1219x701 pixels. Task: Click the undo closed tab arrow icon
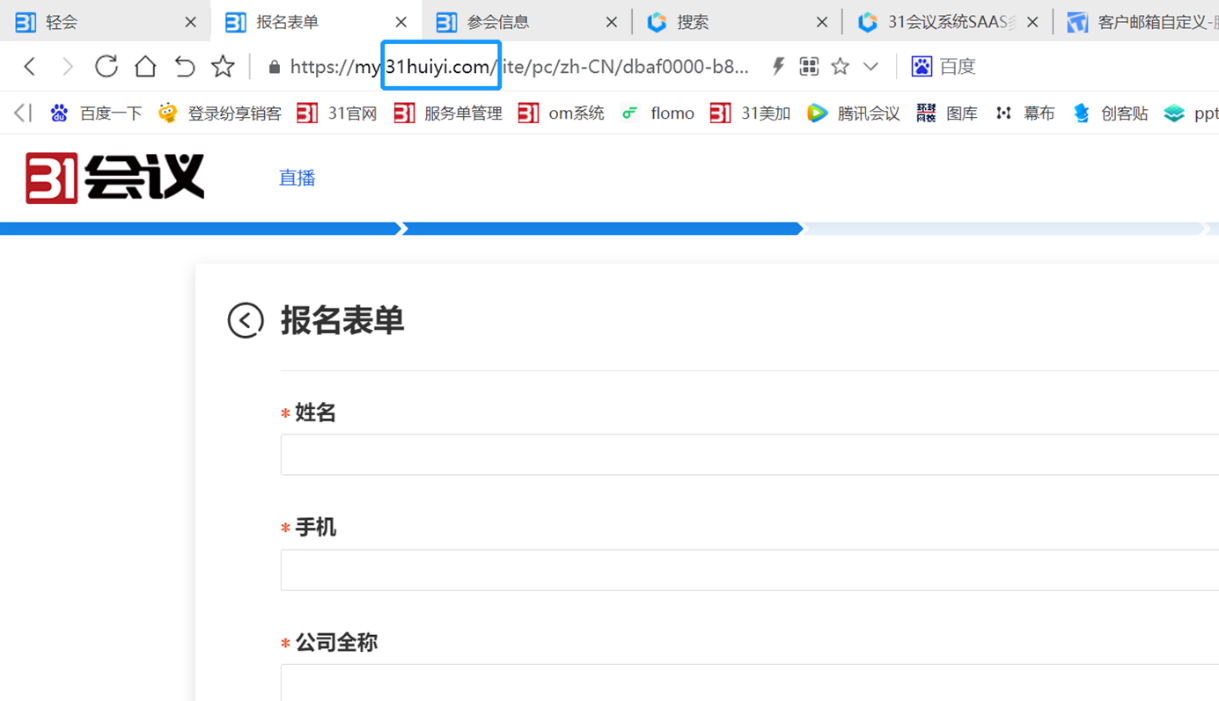(185, 67)
